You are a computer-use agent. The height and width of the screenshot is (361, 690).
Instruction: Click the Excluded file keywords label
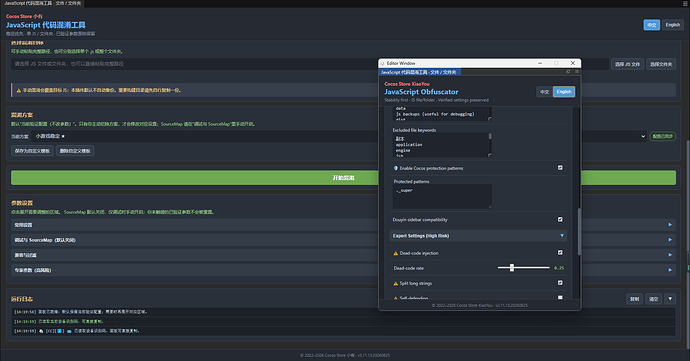(414, 130)
